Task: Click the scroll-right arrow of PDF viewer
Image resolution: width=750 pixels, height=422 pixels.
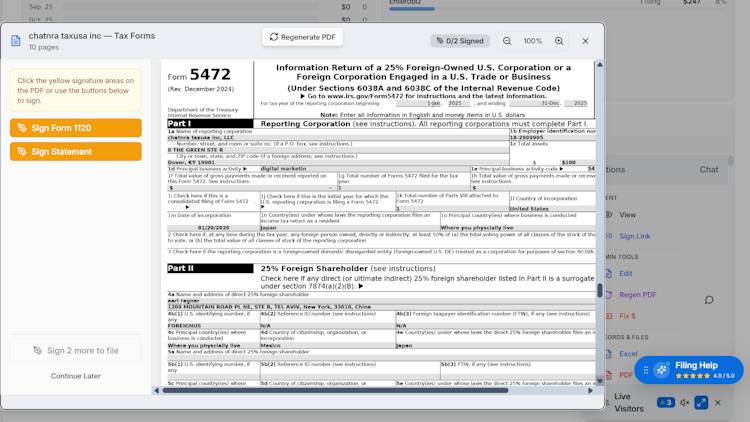Action: 590,390
